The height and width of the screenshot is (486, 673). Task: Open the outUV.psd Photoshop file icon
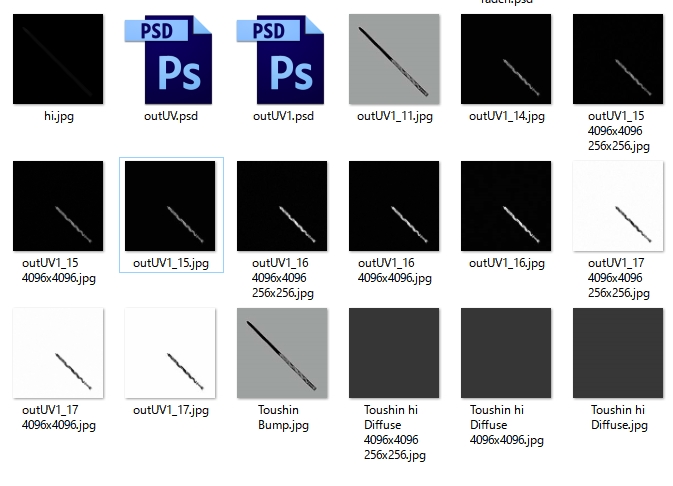[168, 59]
